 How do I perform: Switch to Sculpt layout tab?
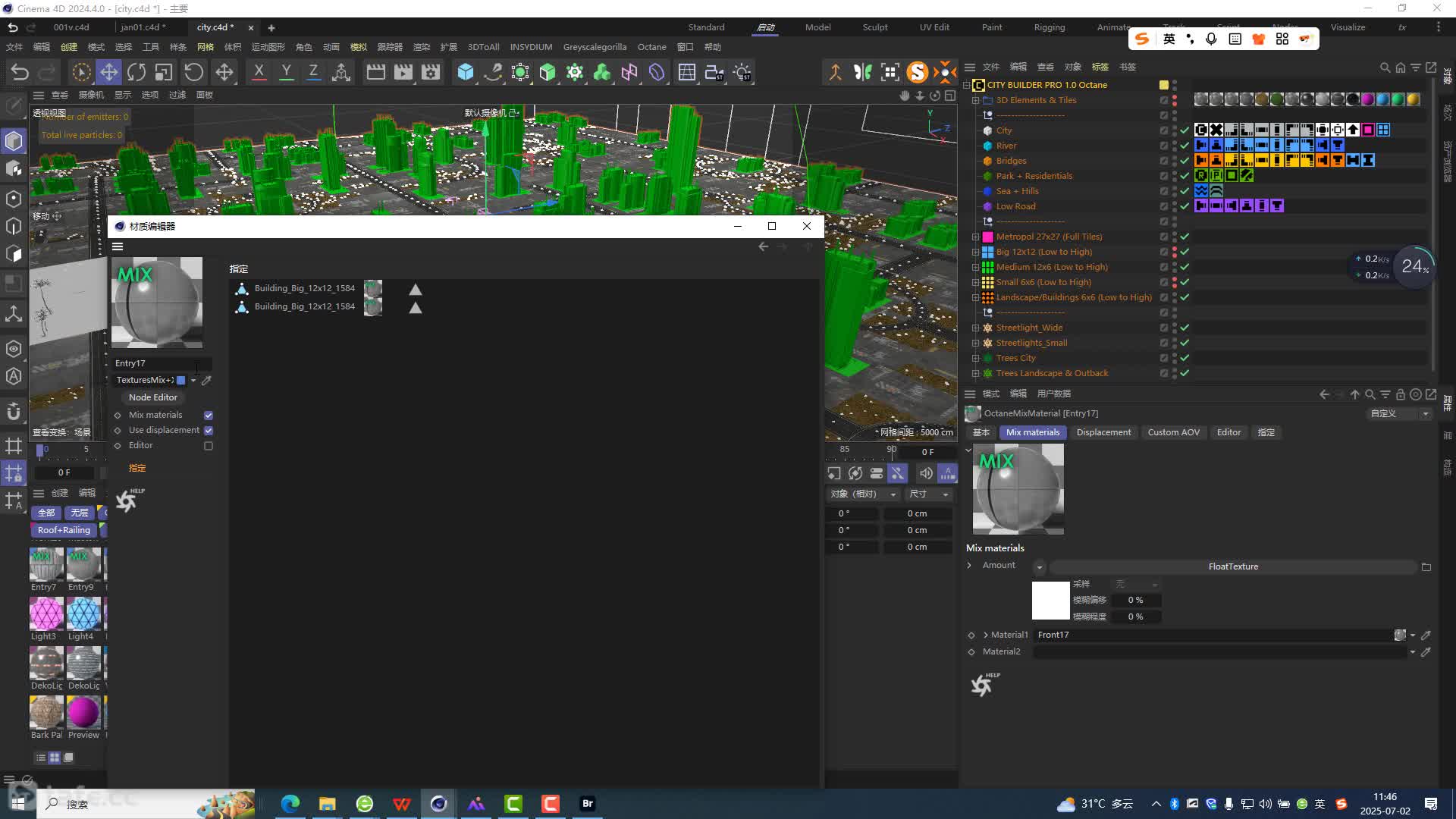coord(875,27)
